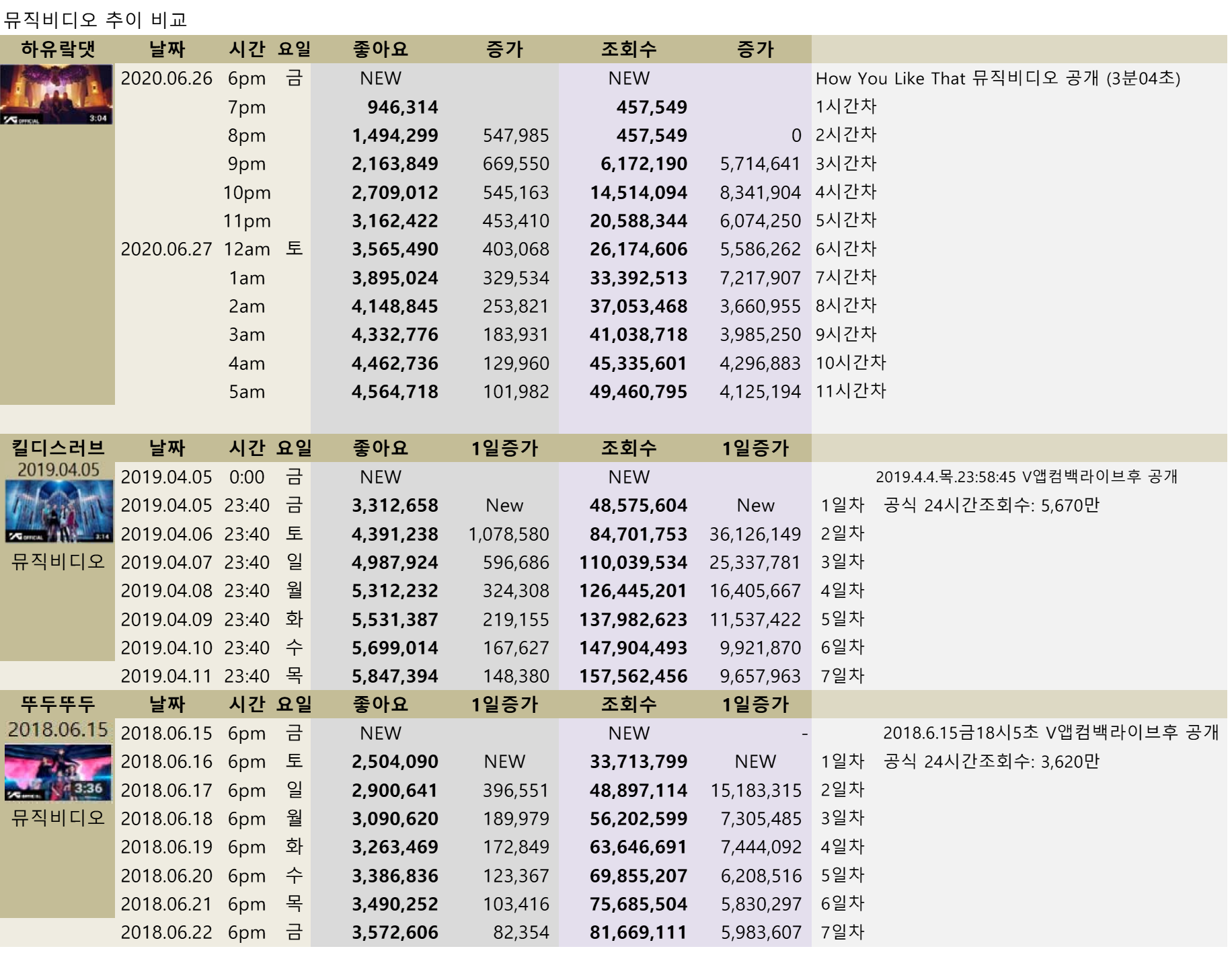Select views cell 33,713,799
This screenshot has width=1232, height=955.
[638, 761]
